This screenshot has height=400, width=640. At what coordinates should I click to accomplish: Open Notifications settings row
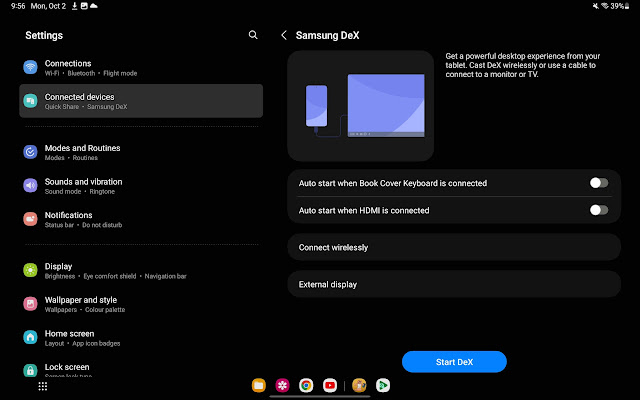point(141,219)
